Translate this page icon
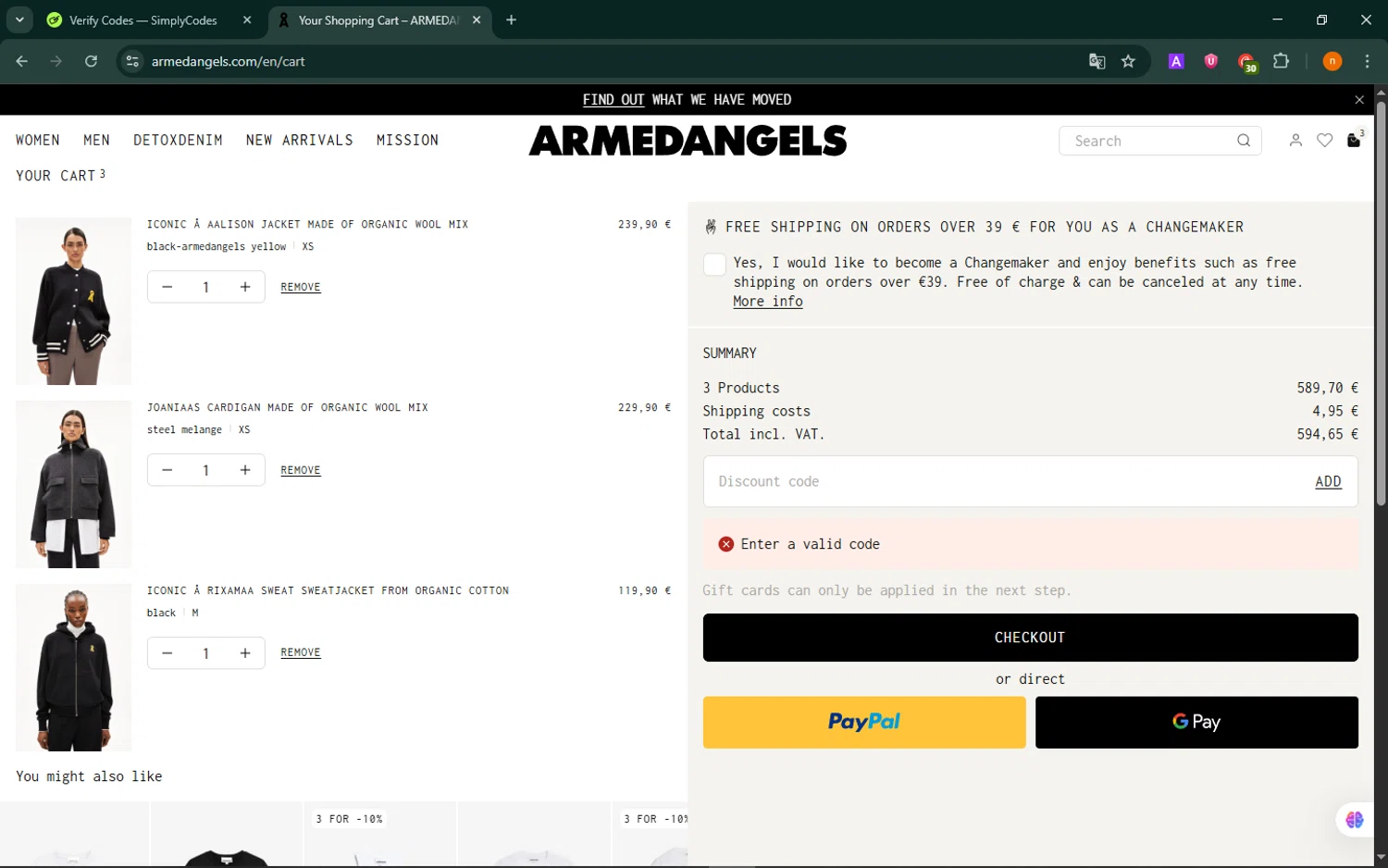The height and width of the screenshot is (868, 1388). pos(1097,61)
